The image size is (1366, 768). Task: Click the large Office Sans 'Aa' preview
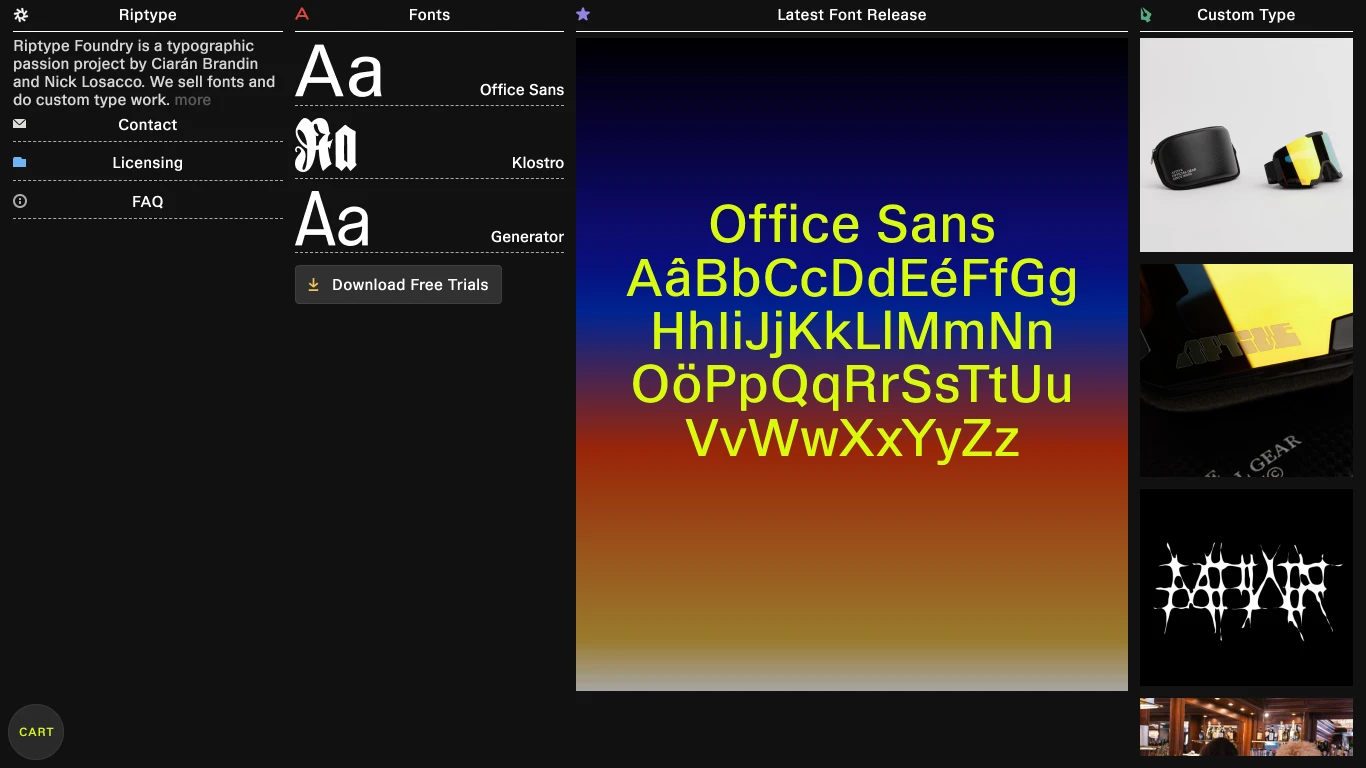(339, 72)
